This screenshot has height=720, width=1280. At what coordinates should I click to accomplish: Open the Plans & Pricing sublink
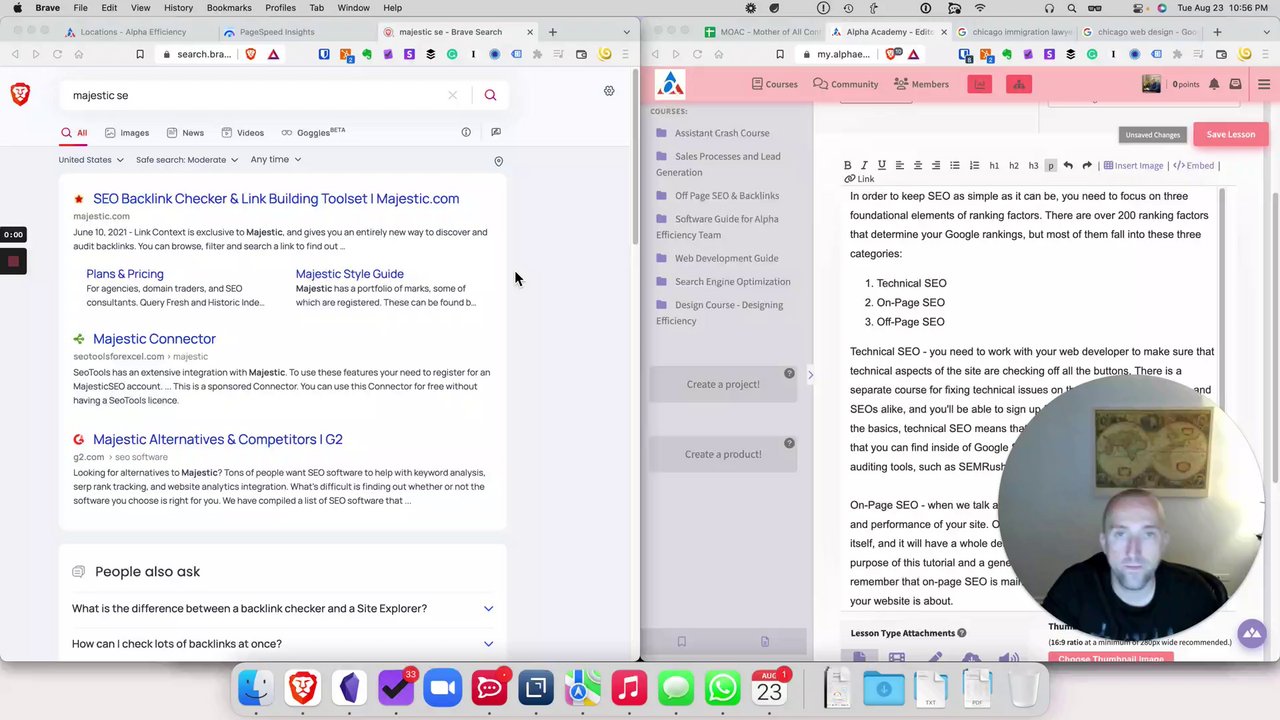pos(125,274)
